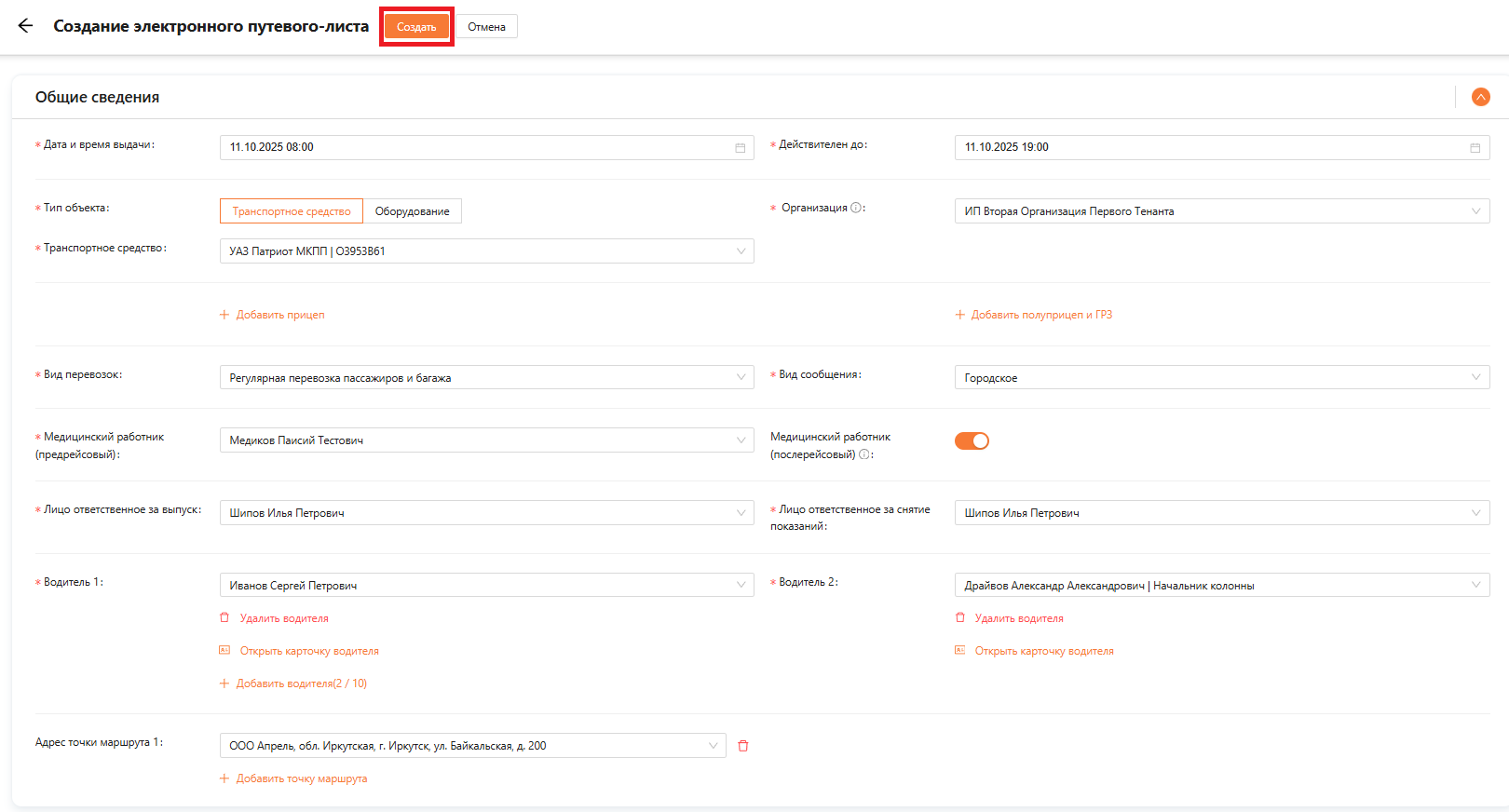The image size is (1509, 812).
Task: Select Оборудование object type
Action: (x=412, y=211)
